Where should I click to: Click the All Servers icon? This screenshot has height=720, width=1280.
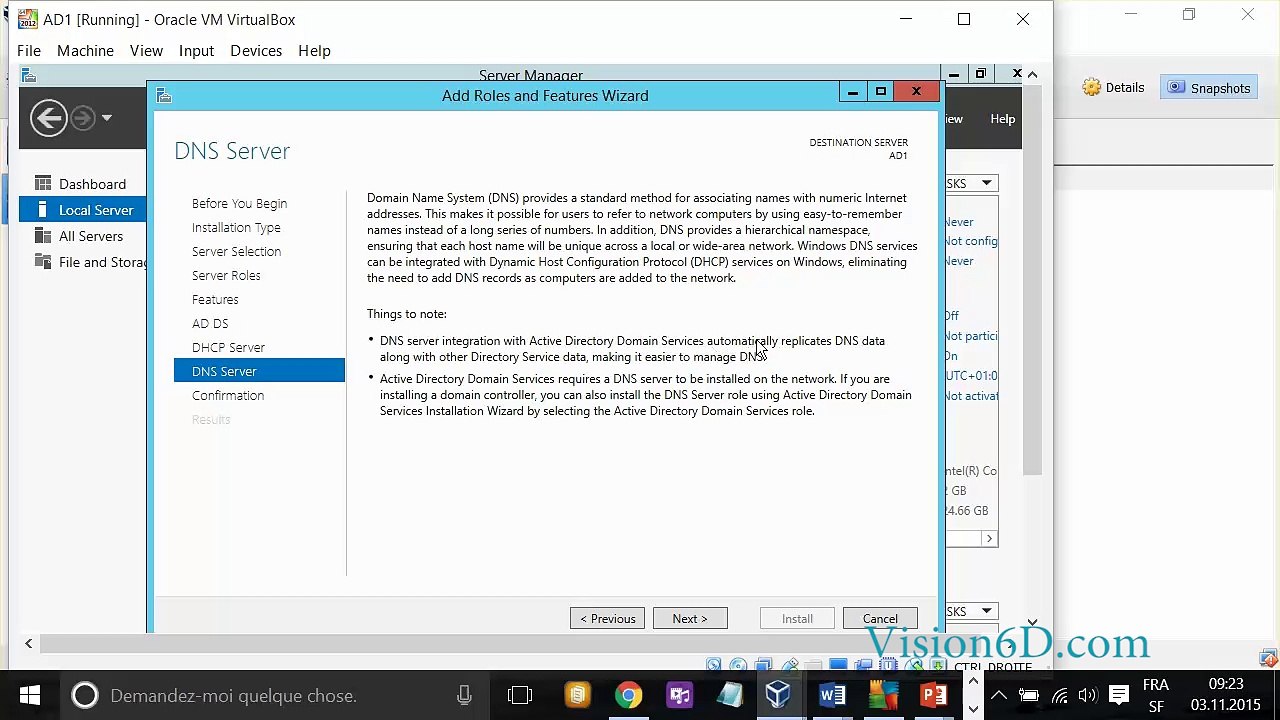[x=43, y=236]
